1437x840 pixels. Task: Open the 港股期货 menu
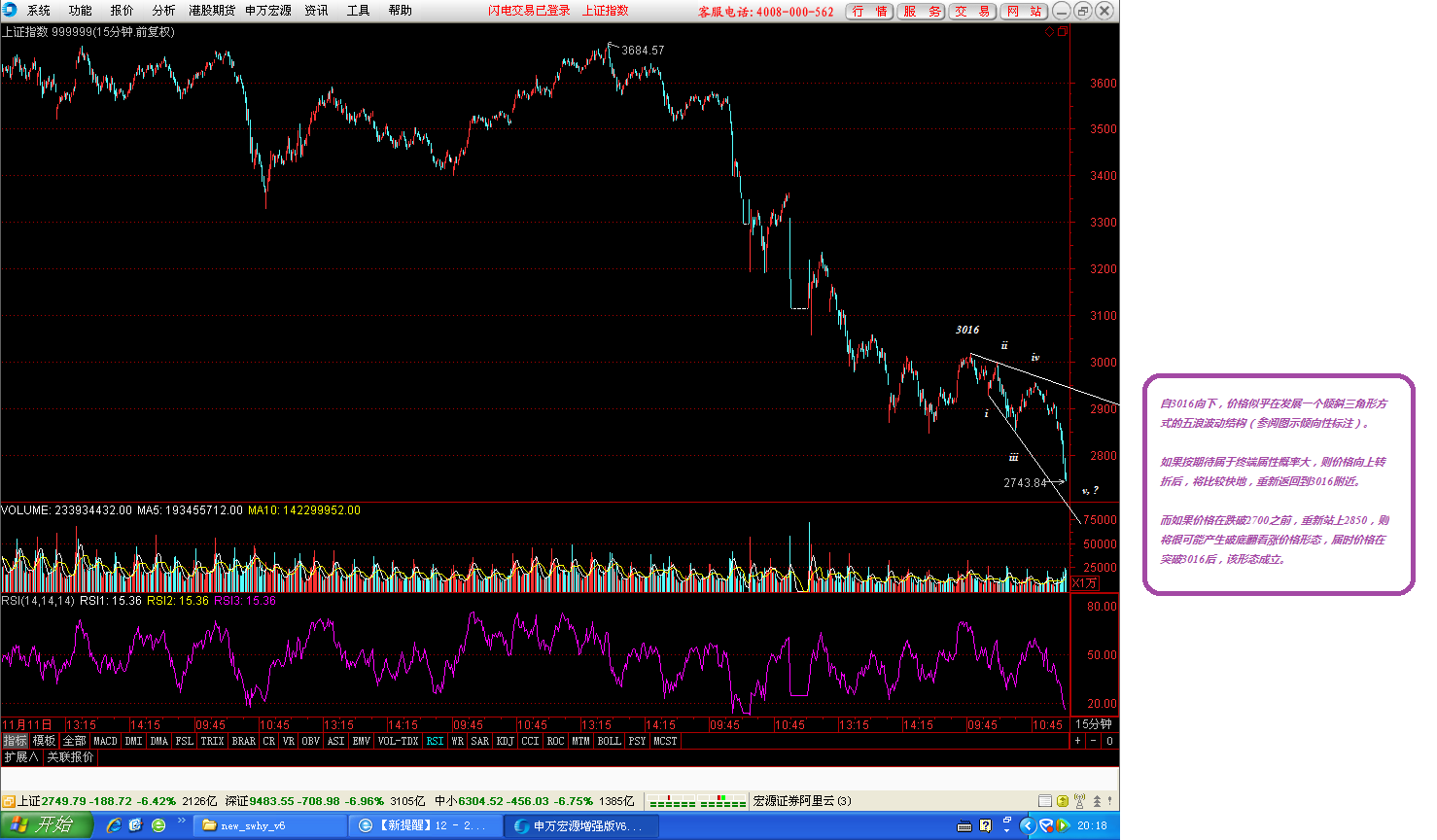[x=212, y=11]
